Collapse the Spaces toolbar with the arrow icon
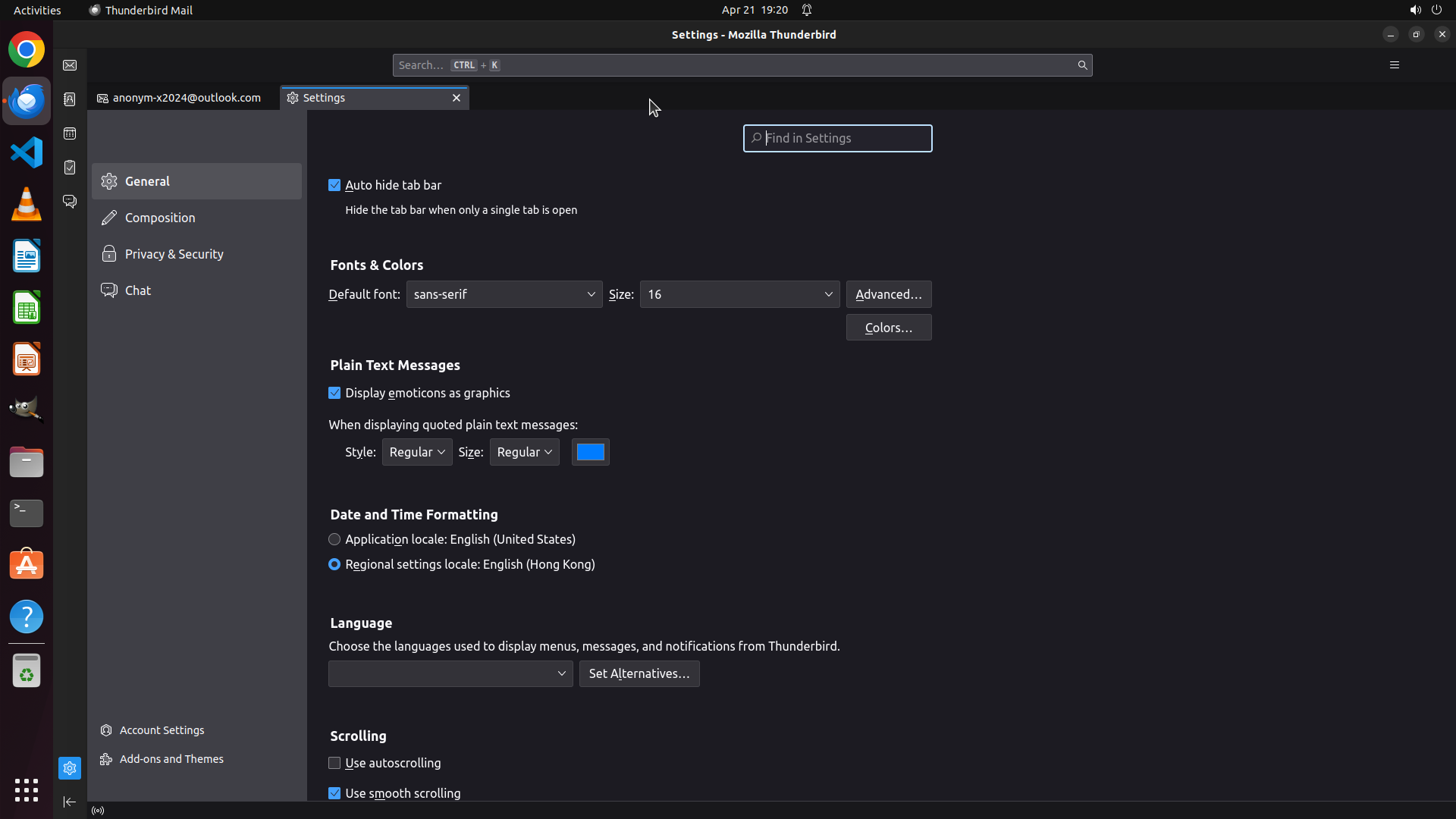This screenshot has width=1456, height=819. click(70, 802)
